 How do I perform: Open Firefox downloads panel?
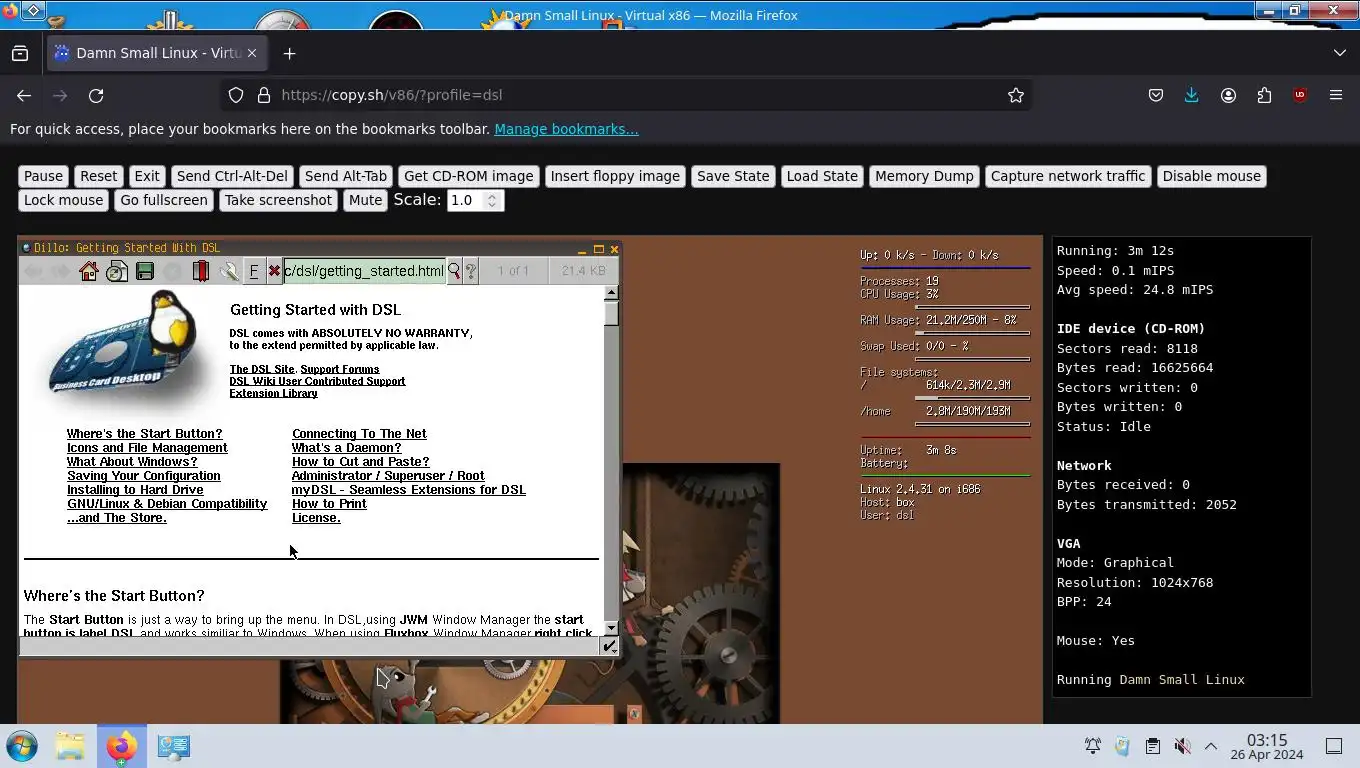[x=1191, y=95]
